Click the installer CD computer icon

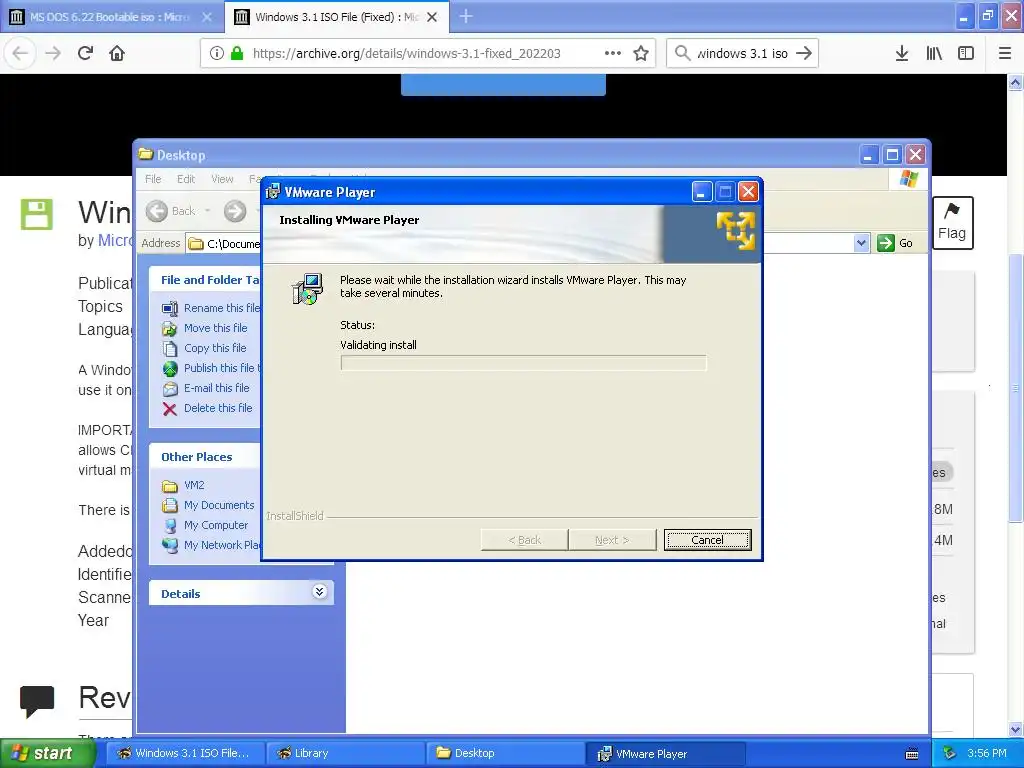tap(307, 289)
